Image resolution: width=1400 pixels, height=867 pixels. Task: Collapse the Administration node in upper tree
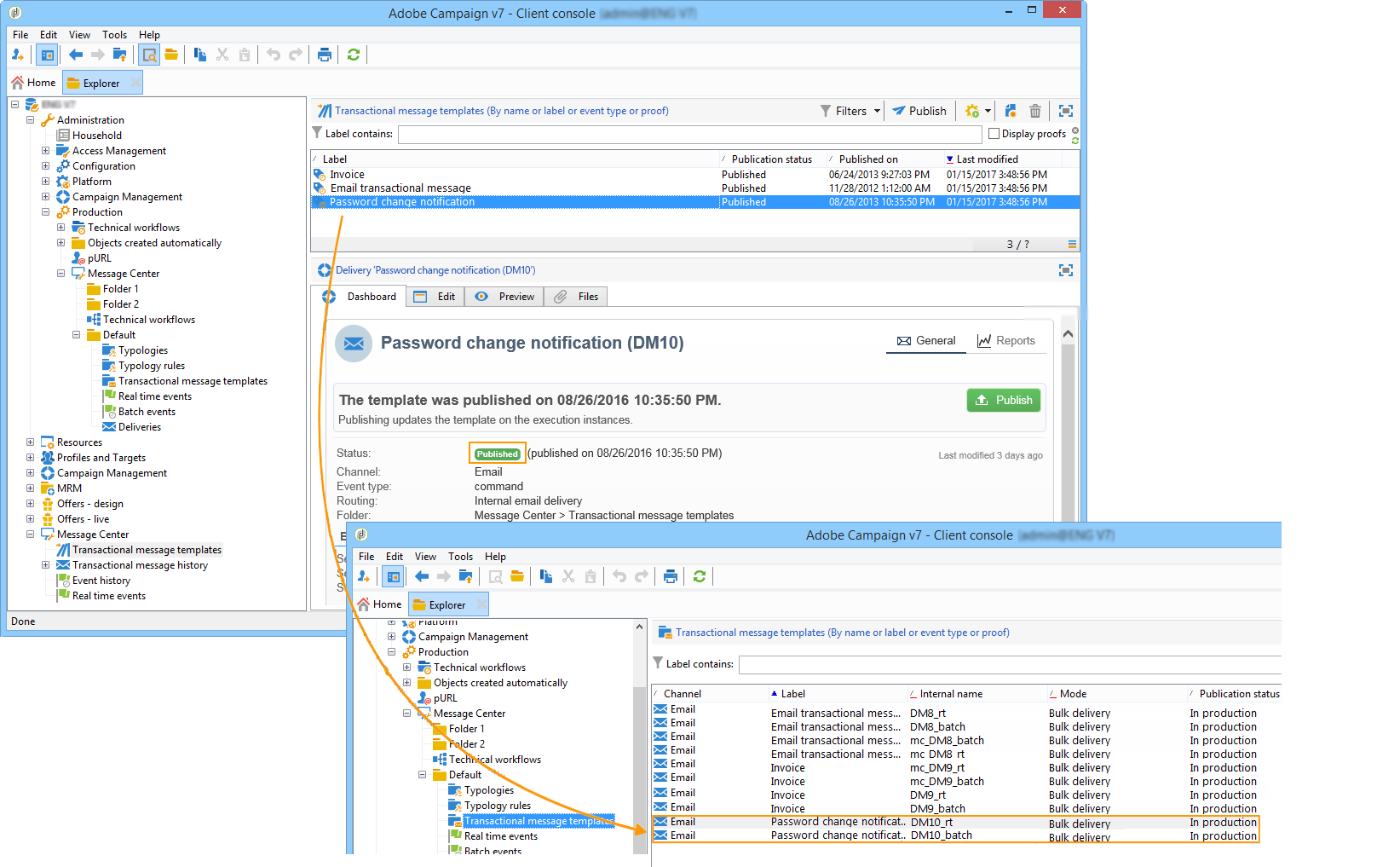click(x=31, y=120)
